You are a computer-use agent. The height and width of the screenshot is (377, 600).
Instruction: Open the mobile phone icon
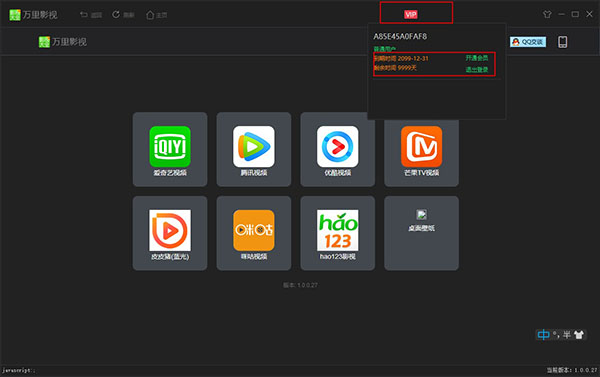coord(562,42)
